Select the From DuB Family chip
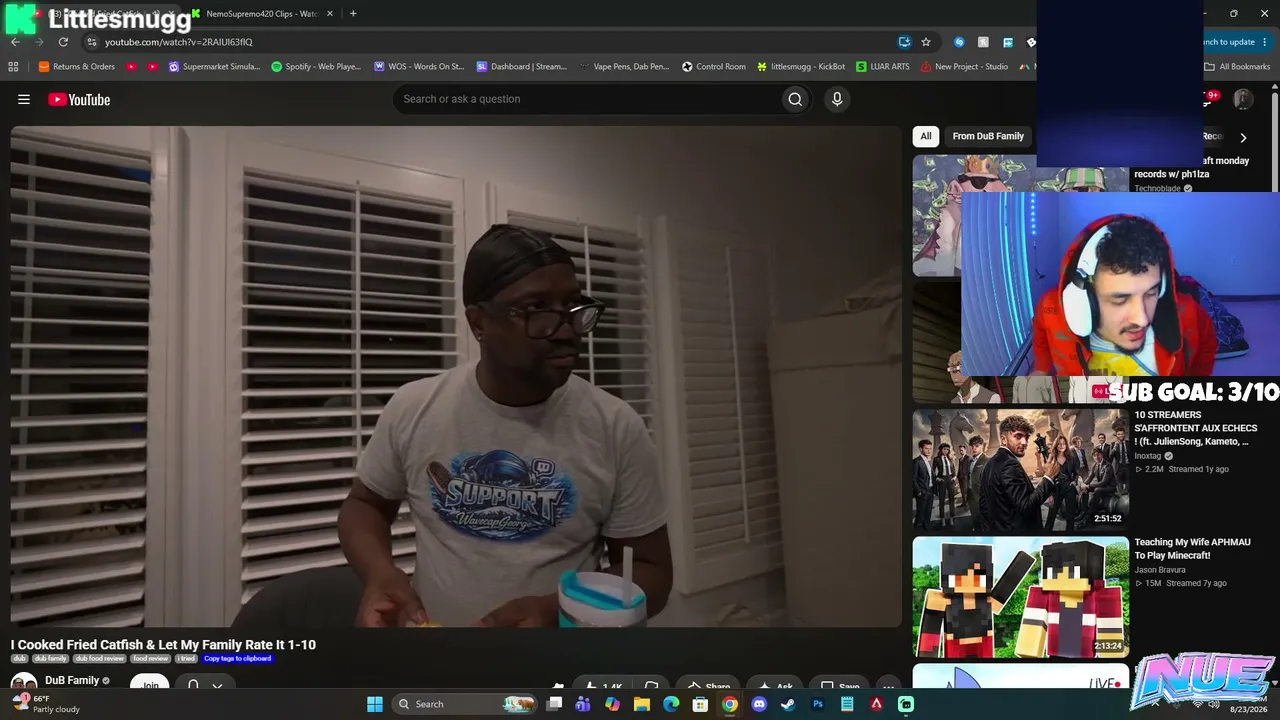 coord(988,136)
